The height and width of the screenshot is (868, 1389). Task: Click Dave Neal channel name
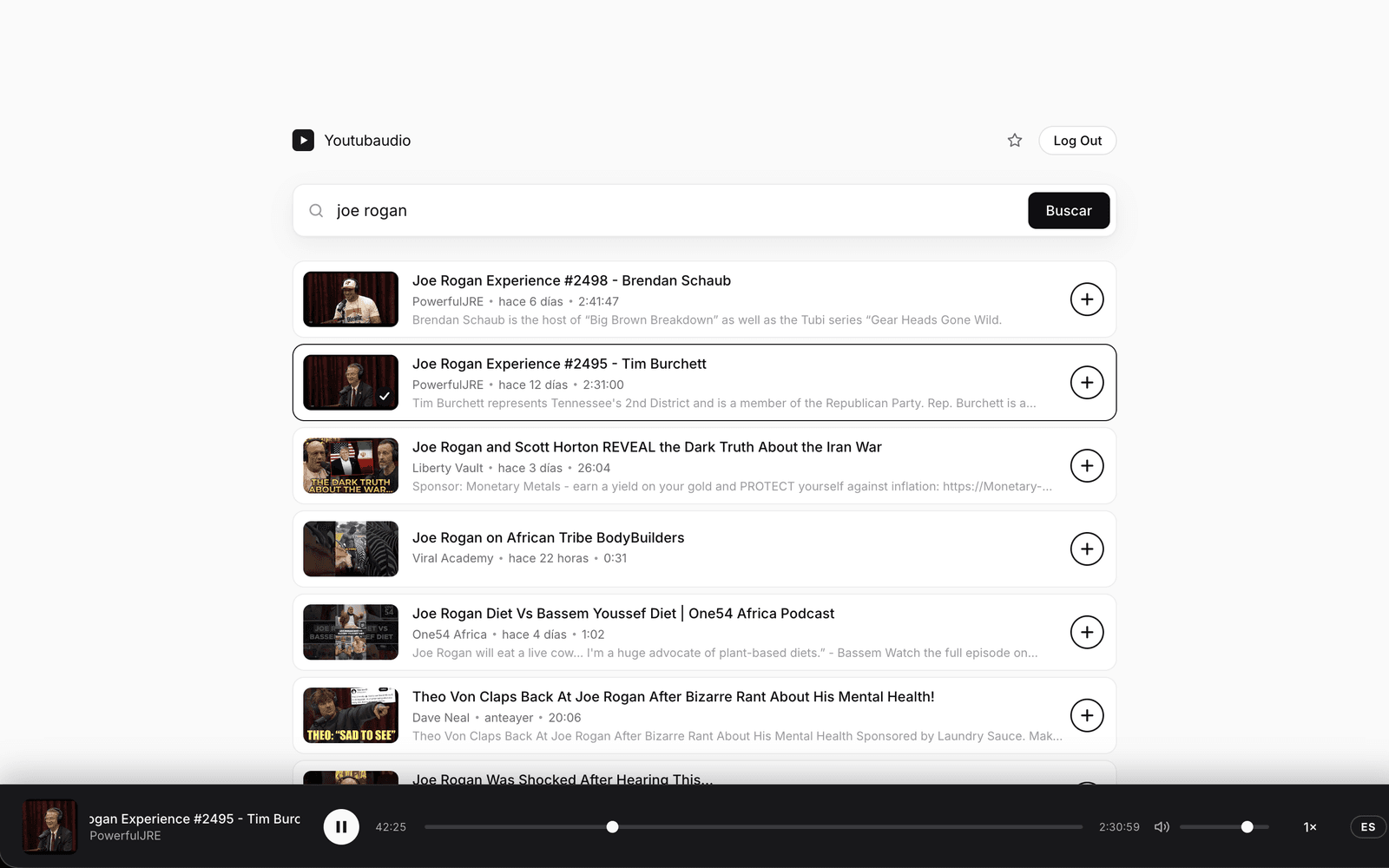pyautogui.click(x=440, y=719)
